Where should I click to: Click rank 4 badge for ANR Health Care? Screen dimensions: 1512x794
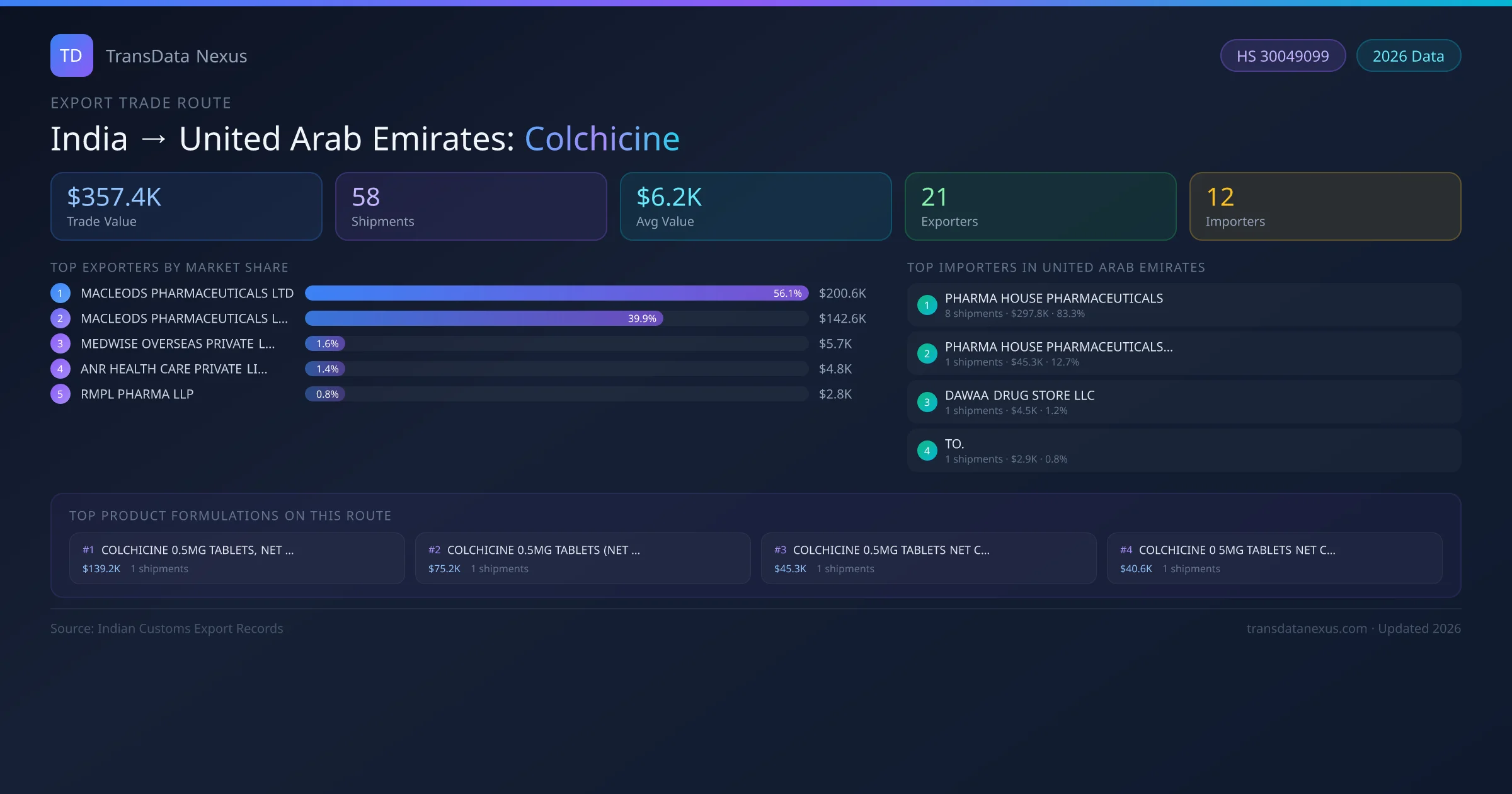(60, 369)
